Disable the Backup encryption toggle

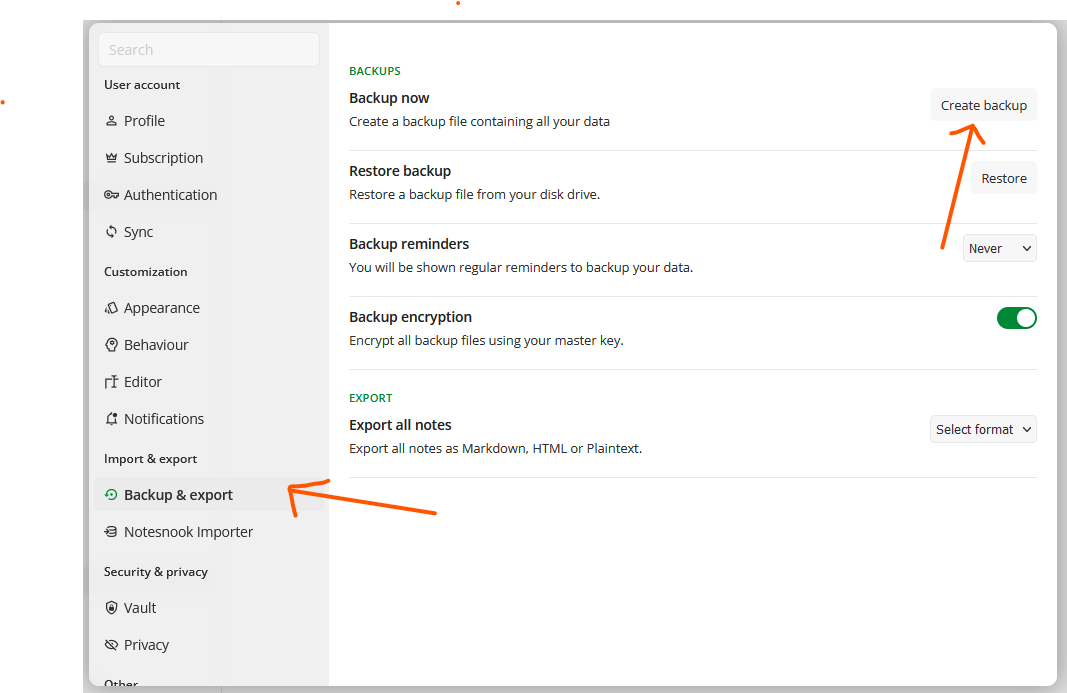click(1016, 318)
